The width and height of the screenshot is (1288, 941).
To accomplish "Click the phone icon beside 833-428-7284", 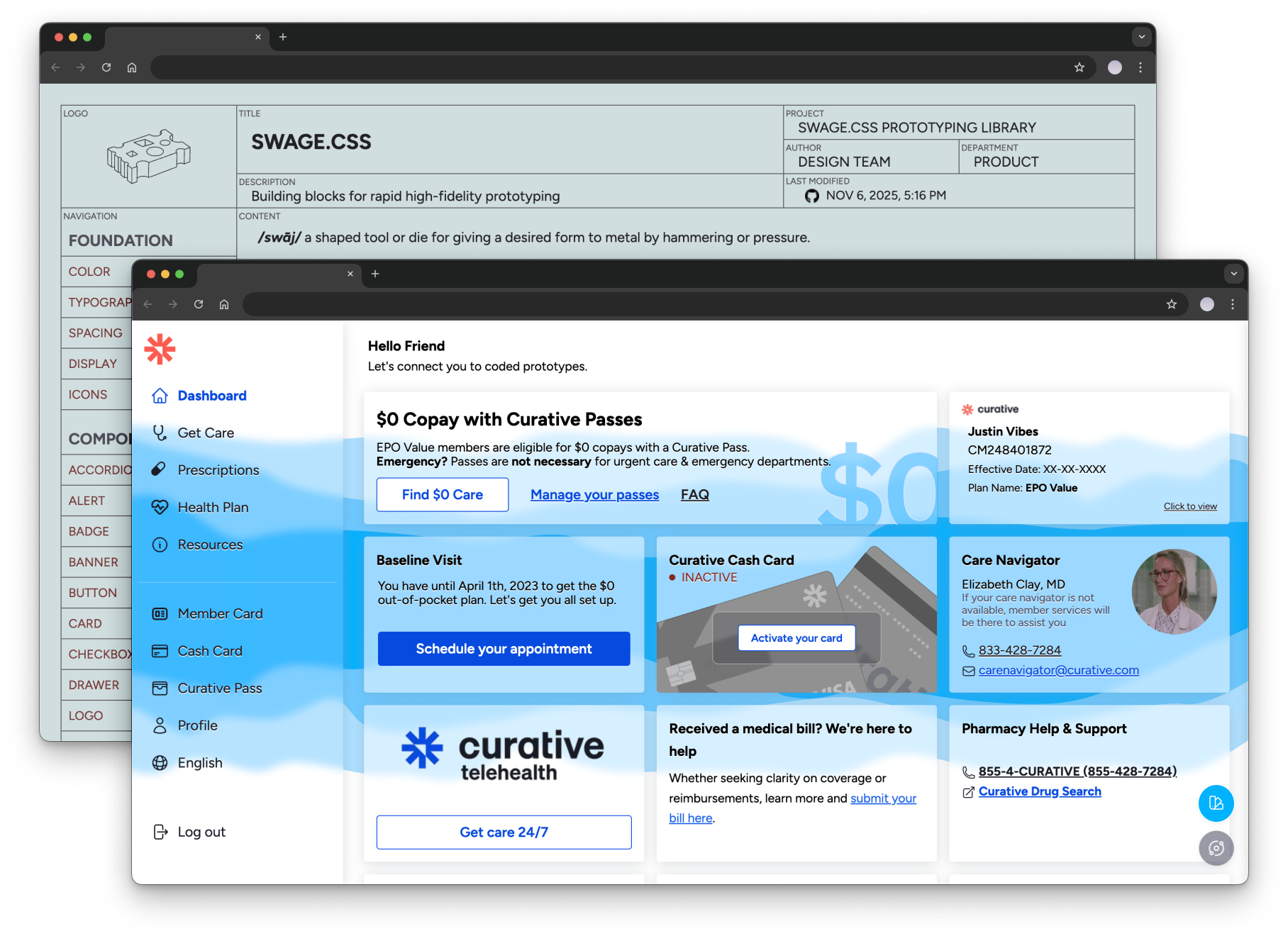I will [968, 651].
